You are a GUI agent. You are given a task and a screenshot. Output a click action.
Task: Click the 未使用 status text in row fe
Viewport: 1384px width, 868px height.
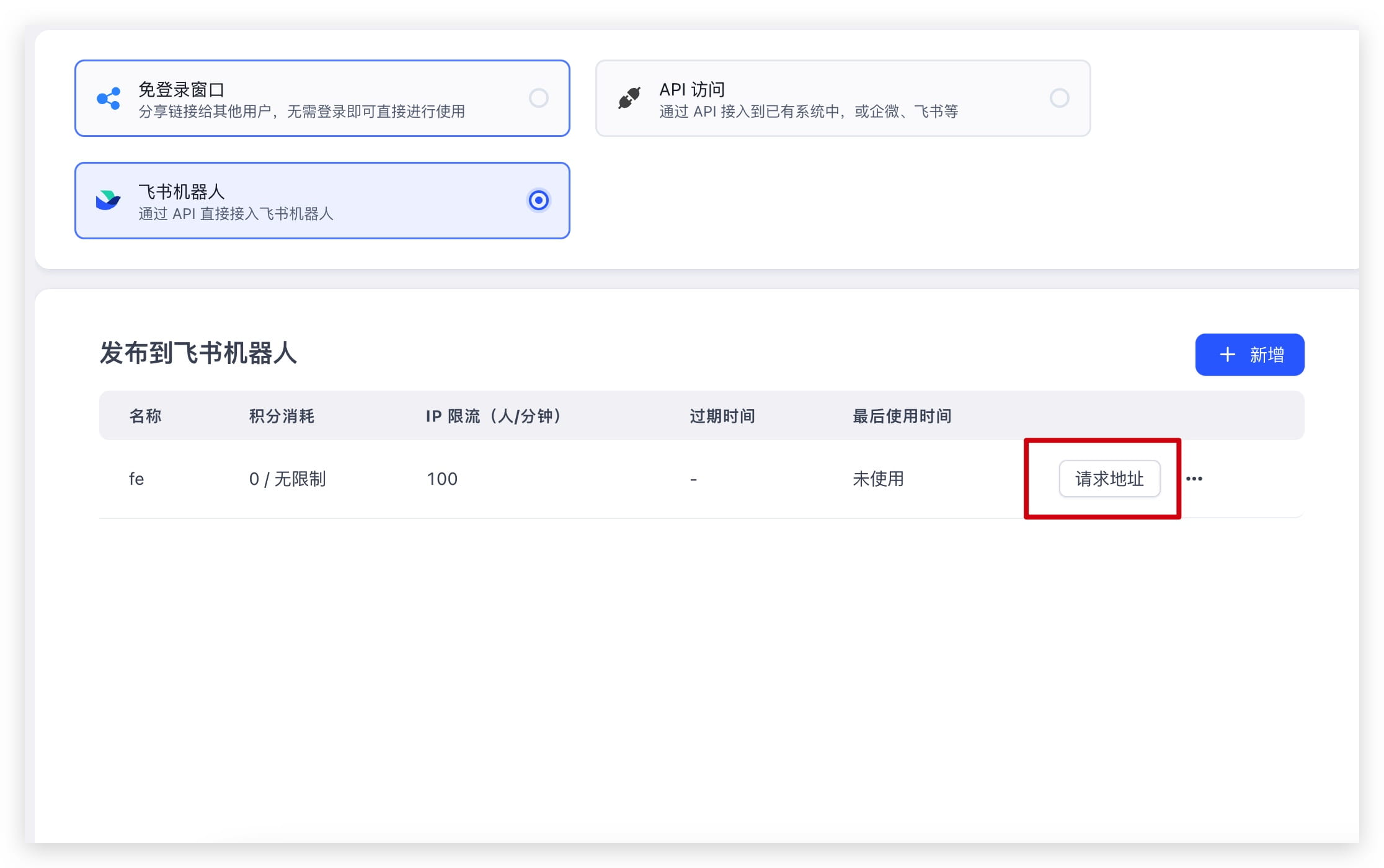[x=879, y=478]
